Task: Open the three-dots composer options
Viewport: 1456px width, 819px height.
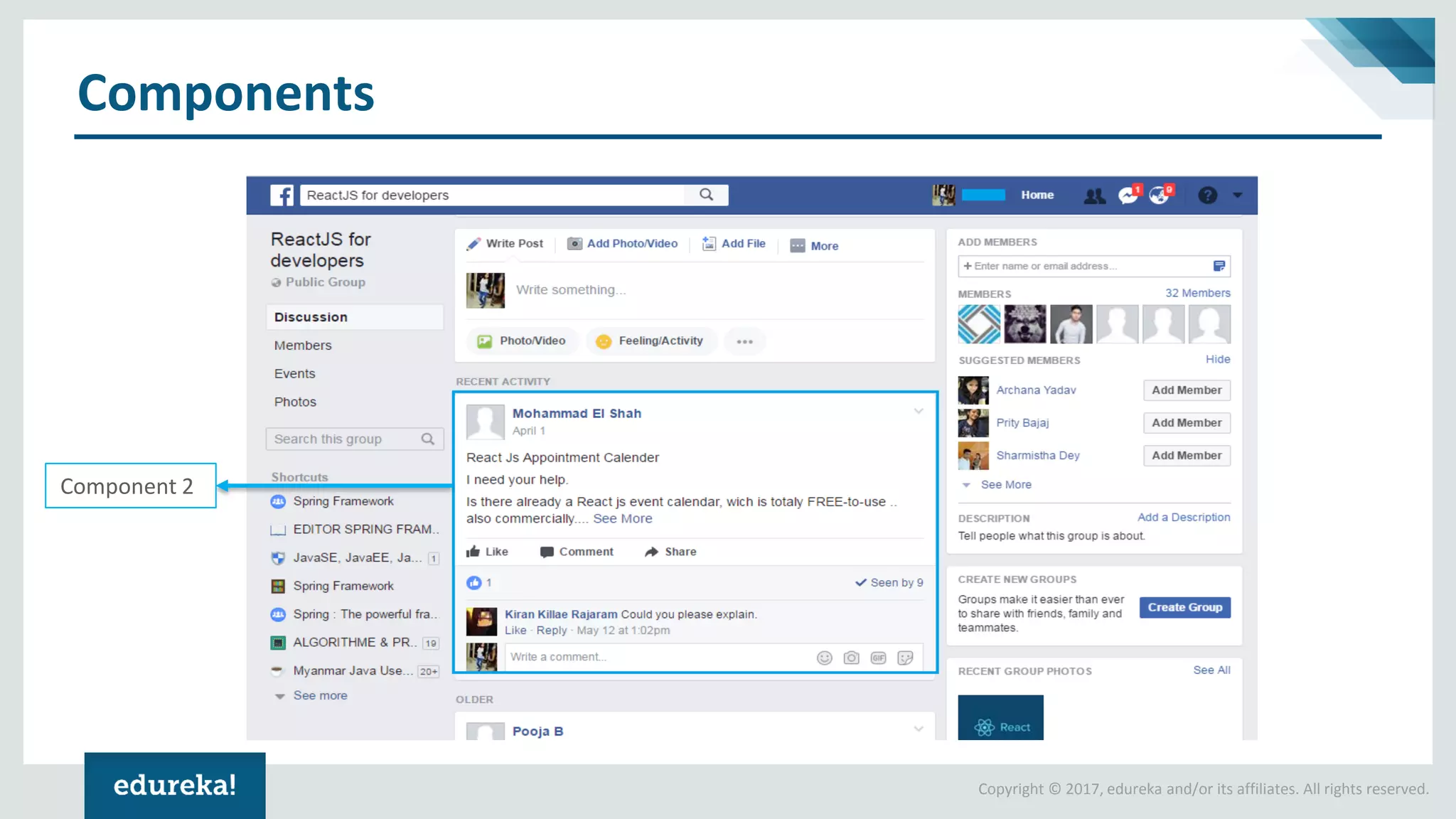Action: tap(744, 341)
